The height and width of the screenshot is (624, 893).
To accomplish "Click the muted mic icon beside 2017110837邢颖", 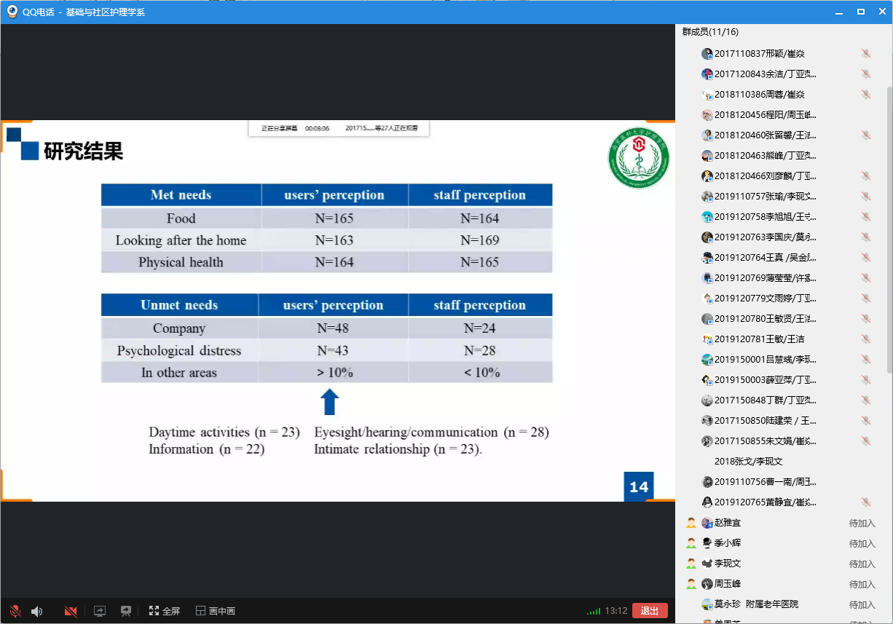I will pos(866,54).
